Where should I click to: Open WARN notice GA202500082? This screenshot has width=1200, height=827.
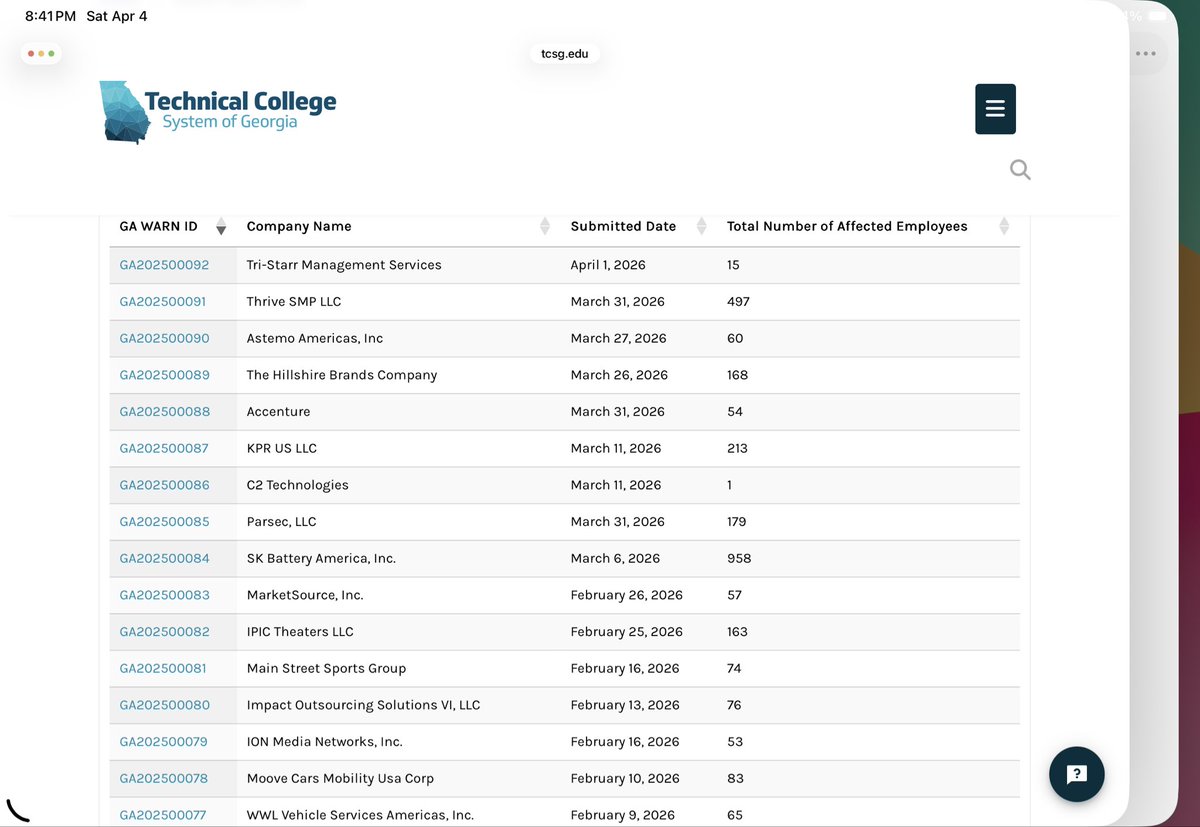pos(164,631)
